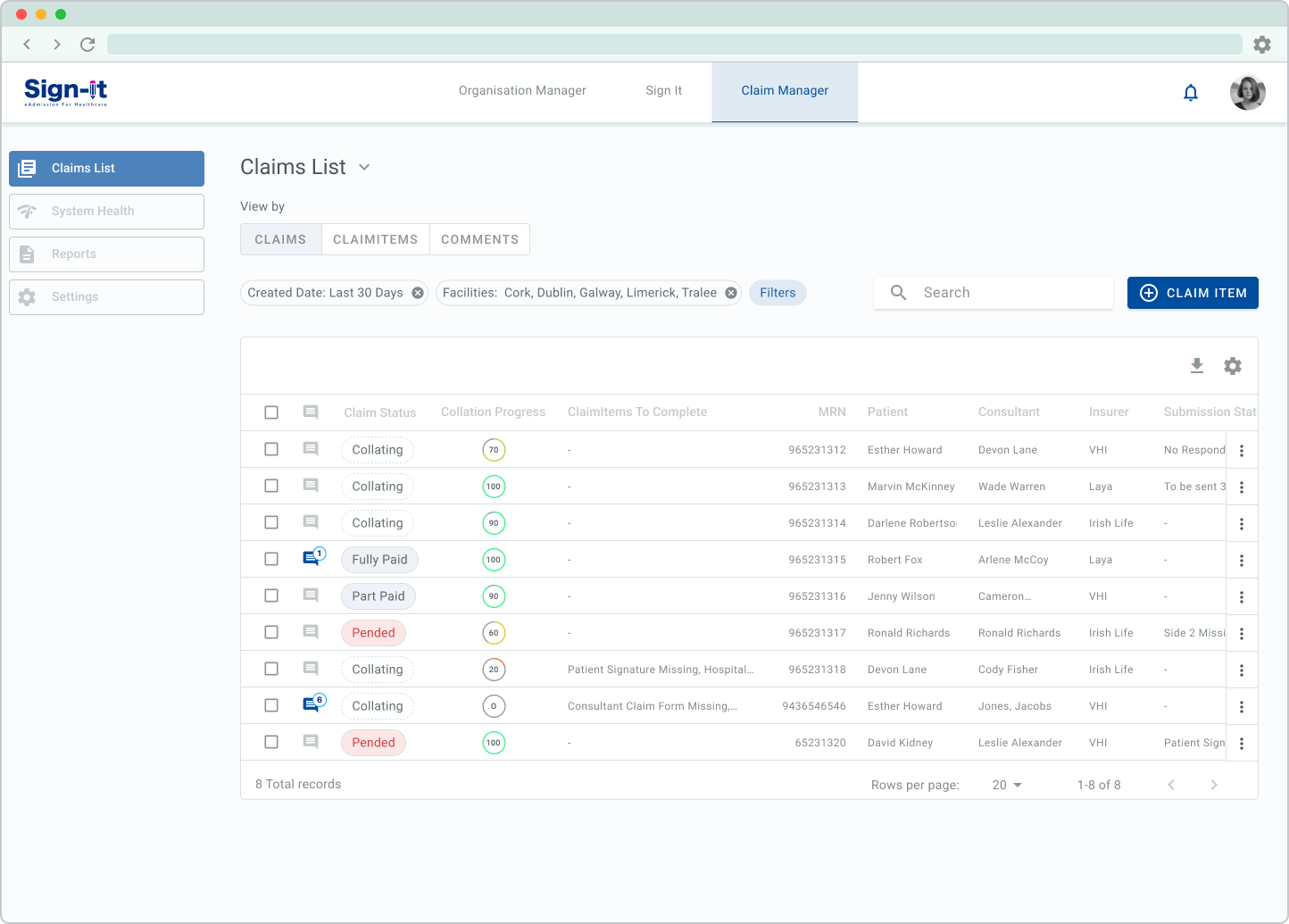Image resolution: width=1289 pixels, height=924 pixels.
Task: Reload the browser page
Action: pyautogui.click(x=87, y=45)
